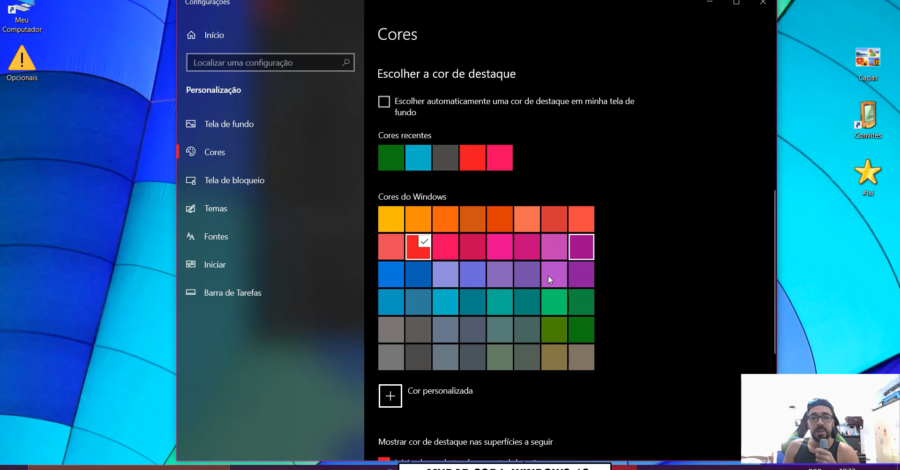Select the checked red Windows color swatch

pyautogui.click(x=418, y=247)
